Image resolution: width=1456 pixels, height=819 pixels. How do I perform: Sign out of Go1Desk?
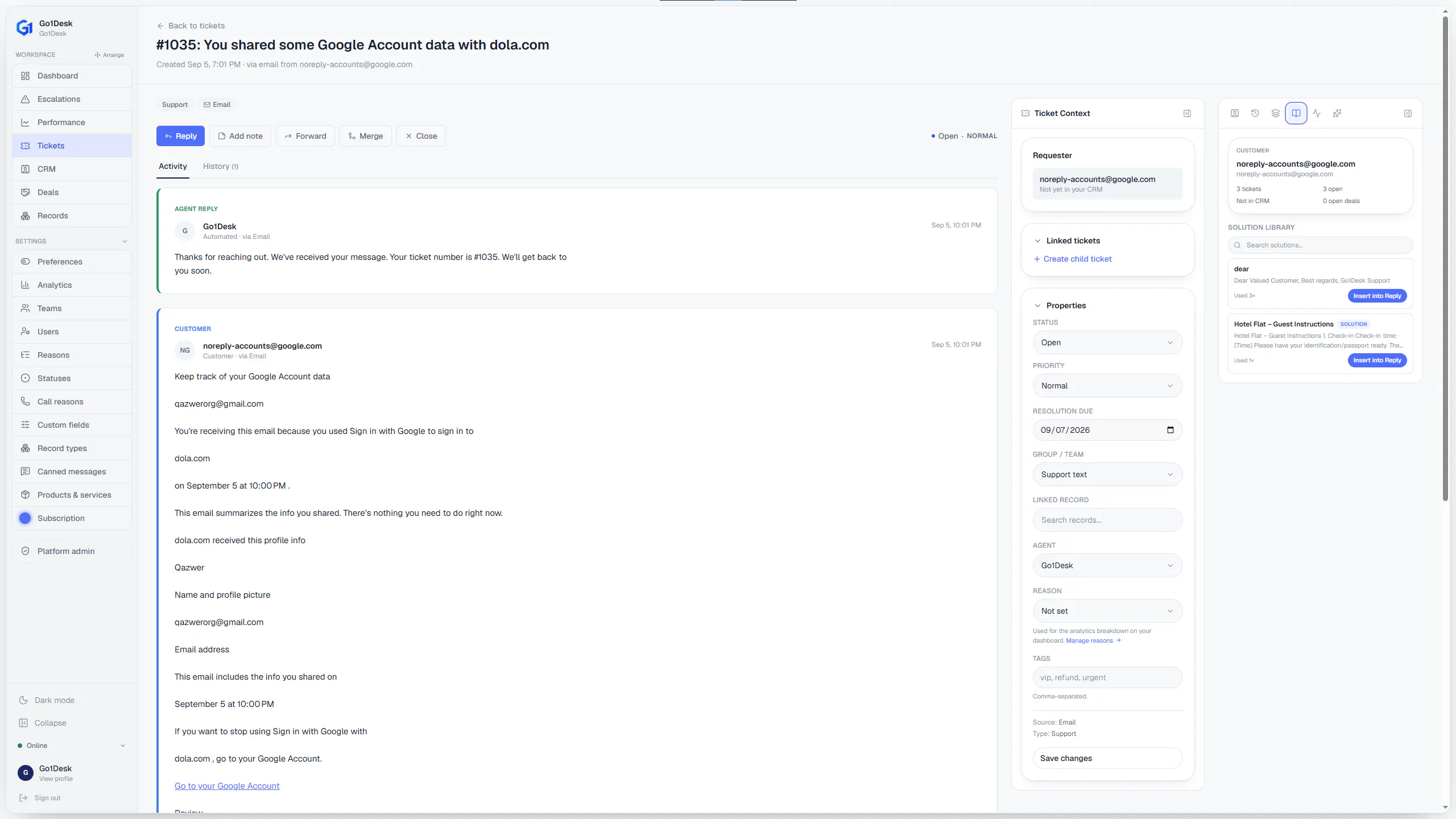[40, 798]
